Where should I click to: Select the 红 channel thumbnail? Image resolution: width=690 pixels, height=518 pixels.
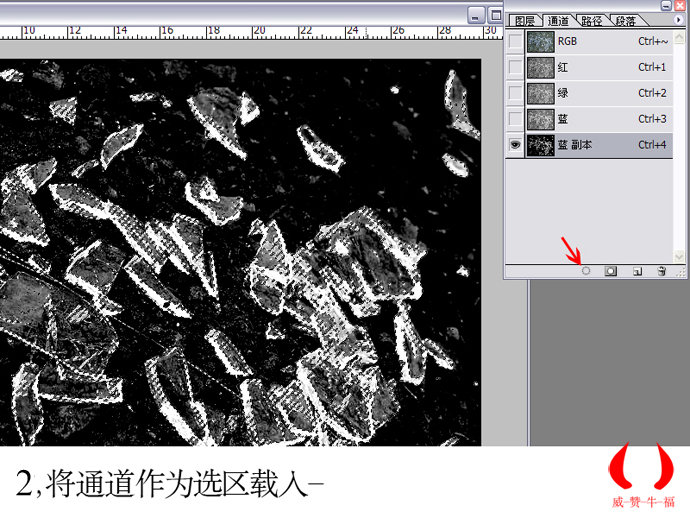540,67
